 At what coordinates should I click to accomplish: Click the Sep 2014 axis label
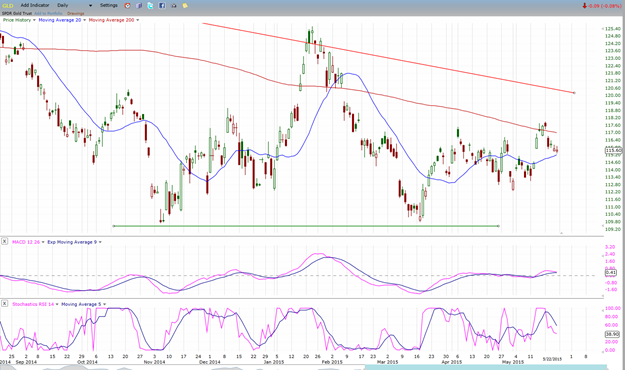pos(26,362)
